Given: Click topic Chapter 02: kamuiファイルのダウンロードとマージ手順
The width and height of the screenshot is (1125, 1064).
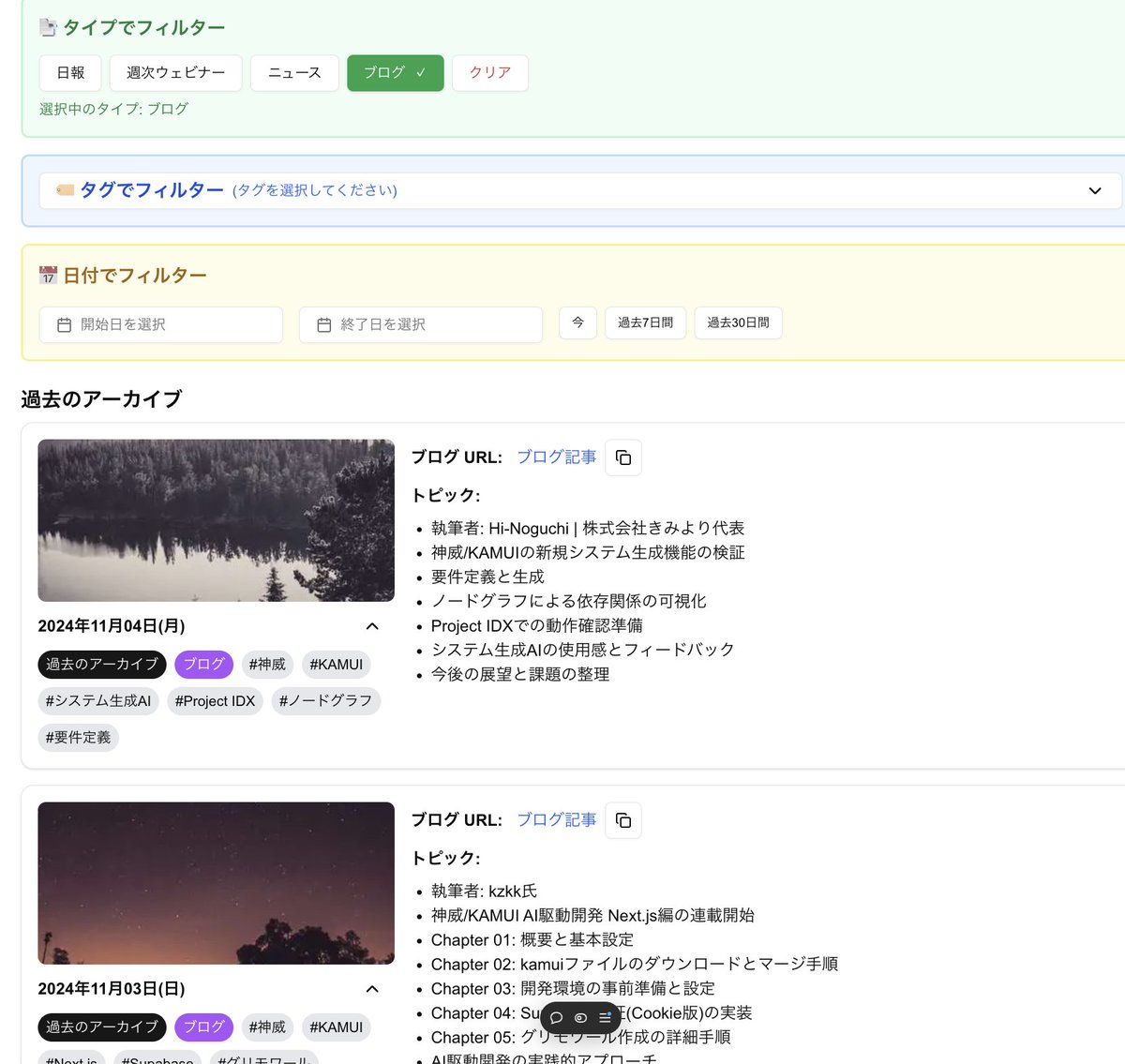Looking at the screenshot, I should [635, 965].
